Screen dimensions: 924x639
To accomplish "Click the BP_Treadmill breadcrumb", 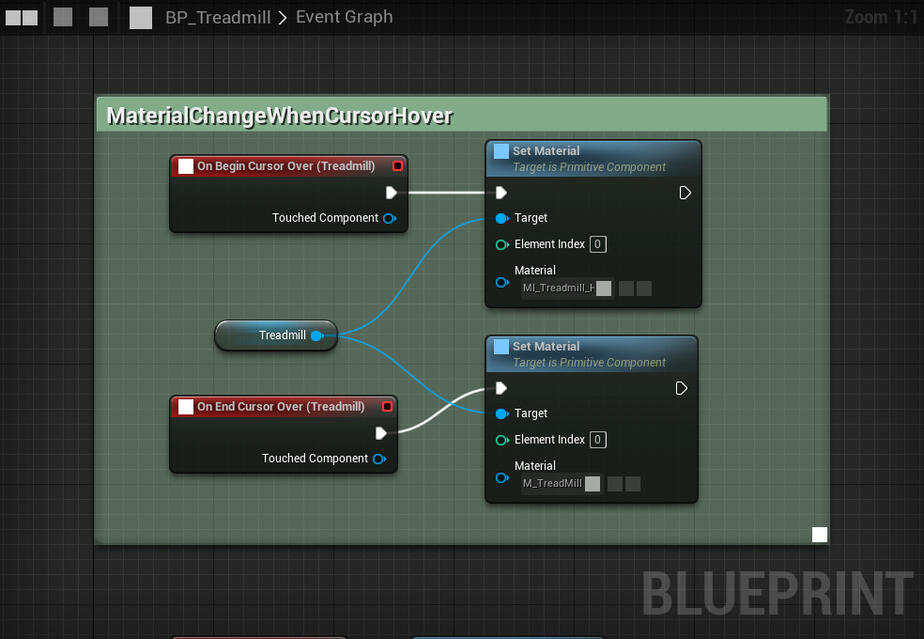I will click(x=217, y=17).
